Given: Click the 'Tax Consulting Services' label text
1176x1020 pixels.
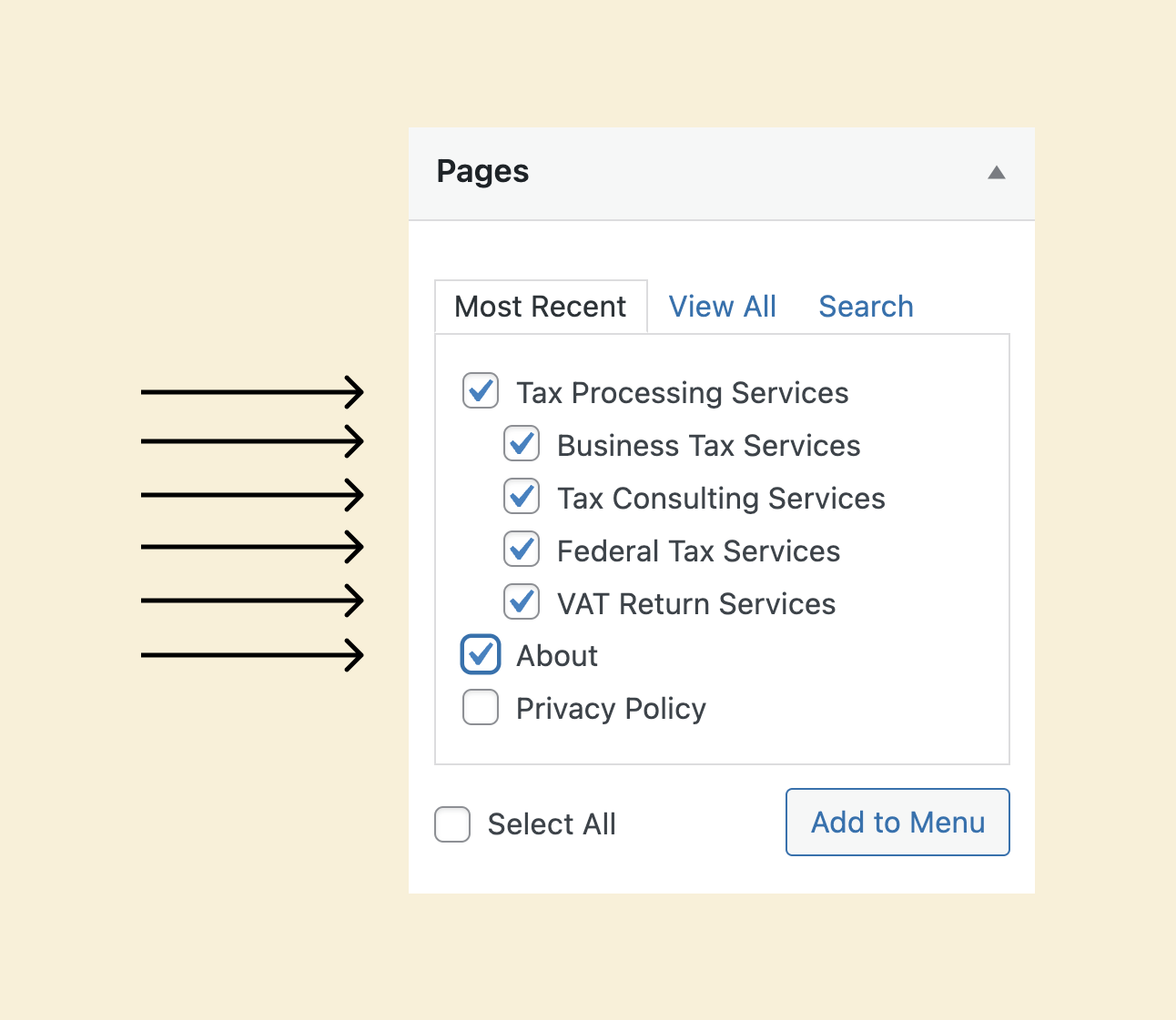Looking at the screenshot, I should point(721,499).
